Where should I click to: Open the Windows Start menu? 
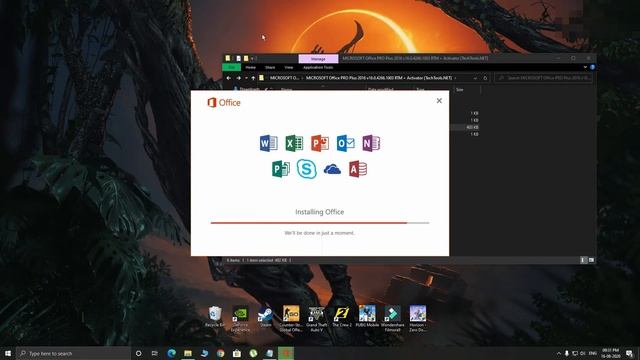pyautogui.click(x=8, y=353)
